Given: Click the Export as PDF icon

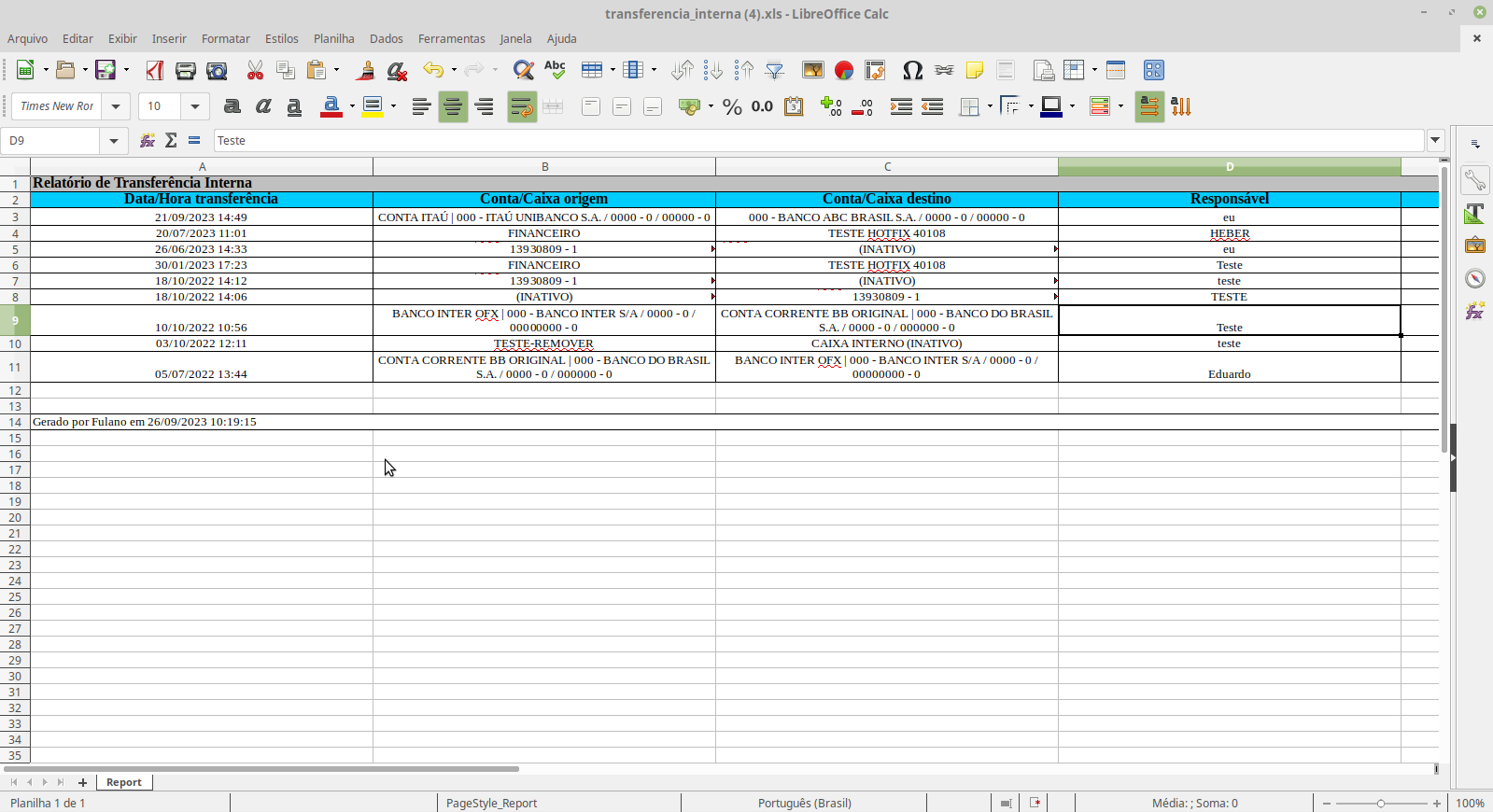Looking at the screenshot, I should (x=155, y=70).
